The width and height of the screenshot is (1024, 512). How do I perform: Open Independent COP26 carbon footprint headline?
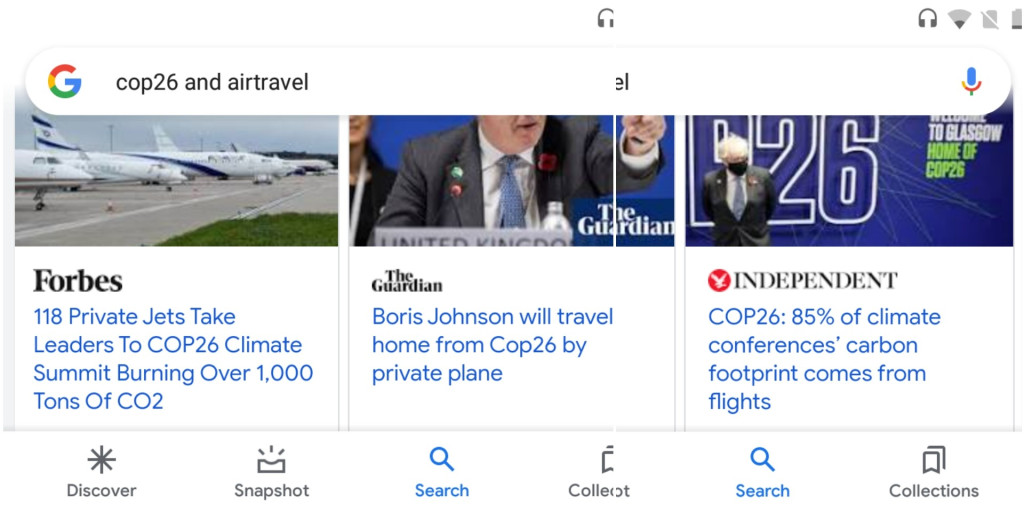click(824, 359)
